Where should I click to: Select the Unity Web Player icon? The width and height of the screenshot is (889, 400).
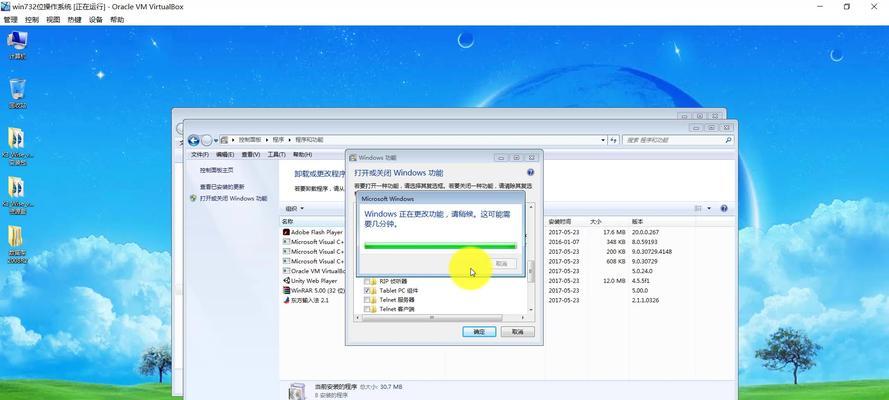click(286, 280)
